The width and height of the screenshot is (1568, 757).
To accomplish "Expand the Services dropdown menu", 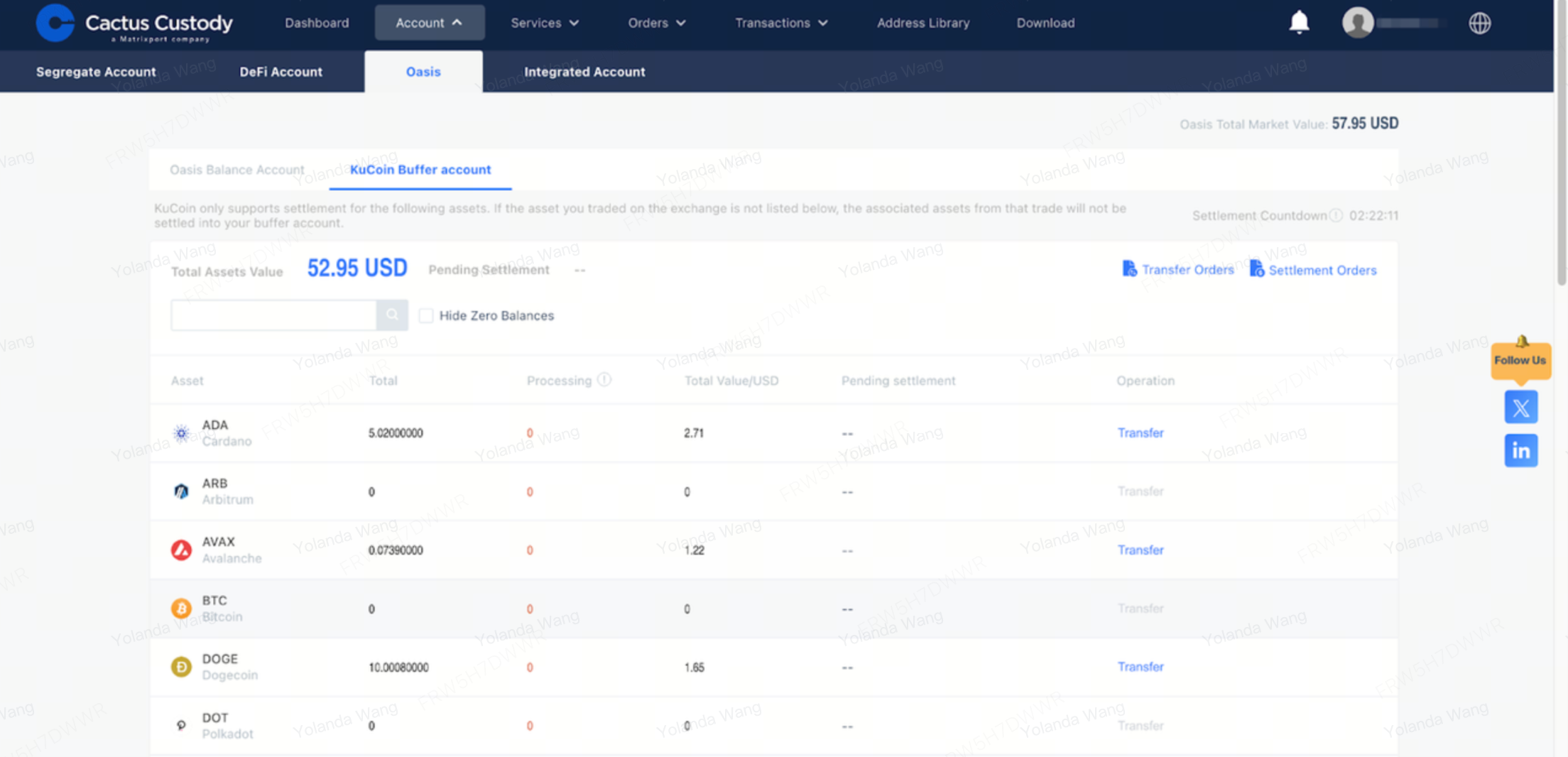I will click(x=545, y=23).
